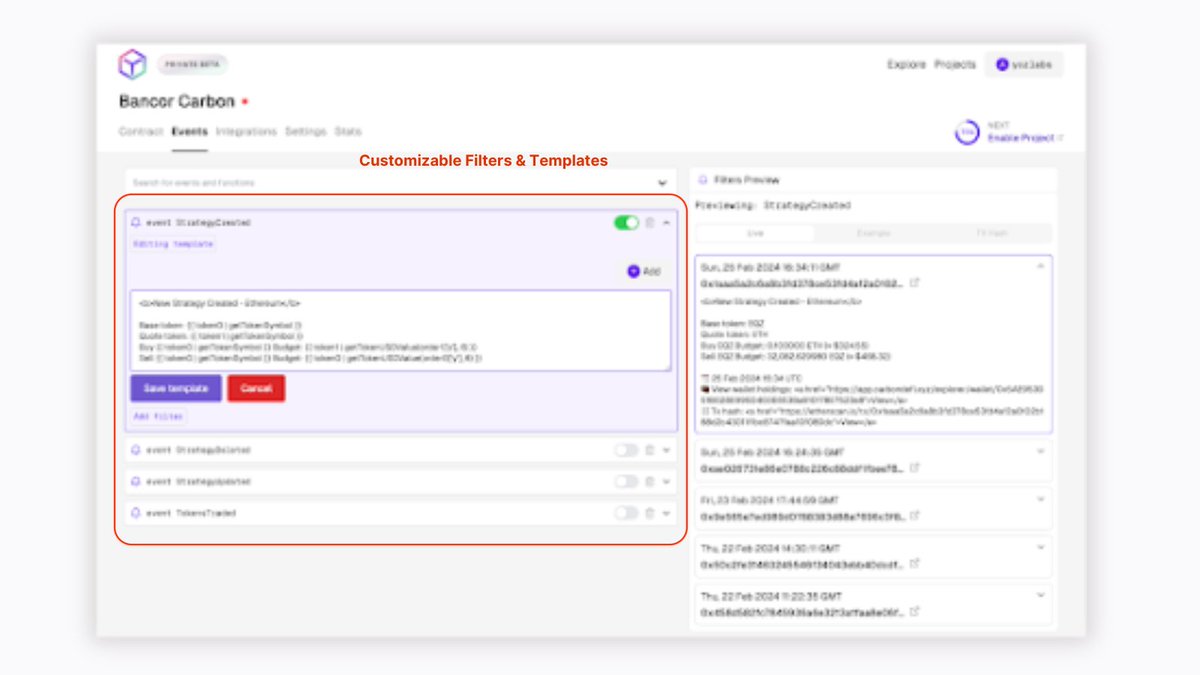Expand the Thu 22 Feb 14:30:11 preview entry
The height and width of the screenshot is (675, 1200).
click(1040, 547)
